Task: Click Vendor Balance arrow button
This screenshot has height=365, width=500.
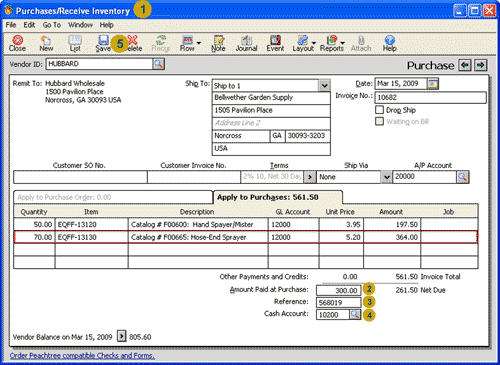Action: pos(122,336)
